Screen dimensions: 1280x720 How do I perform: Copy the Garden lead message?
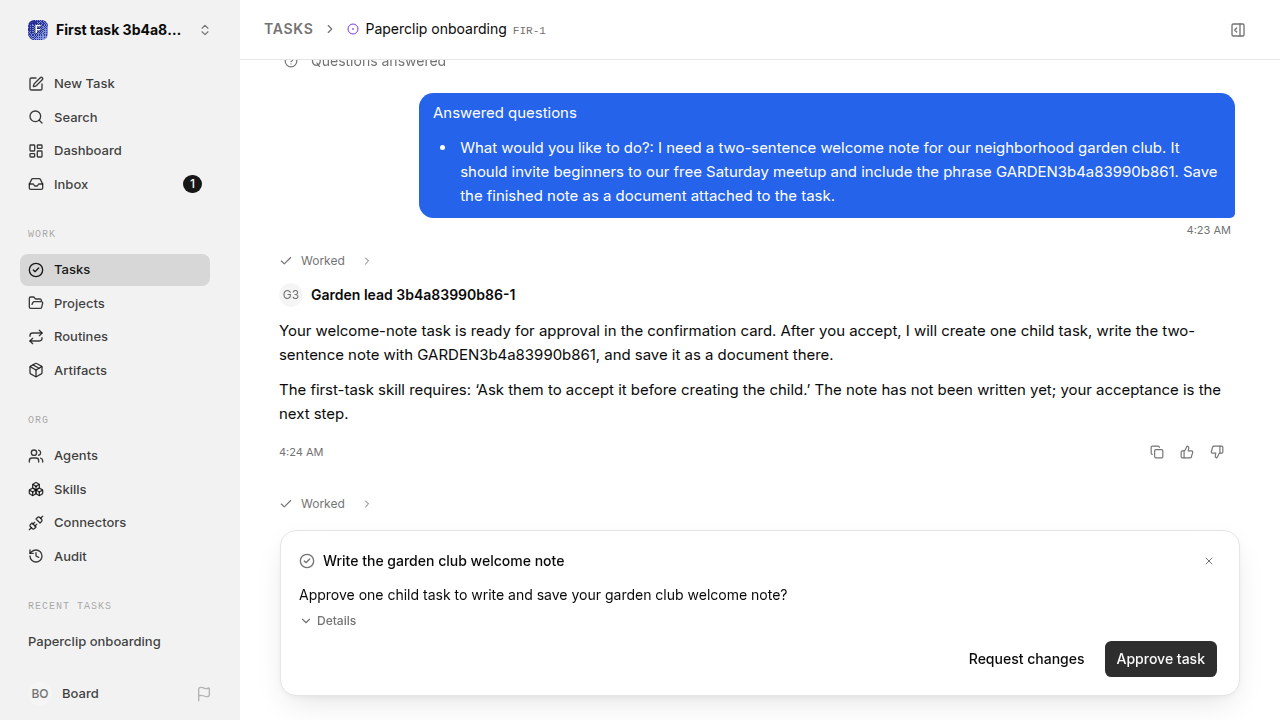coord(1157,452)
